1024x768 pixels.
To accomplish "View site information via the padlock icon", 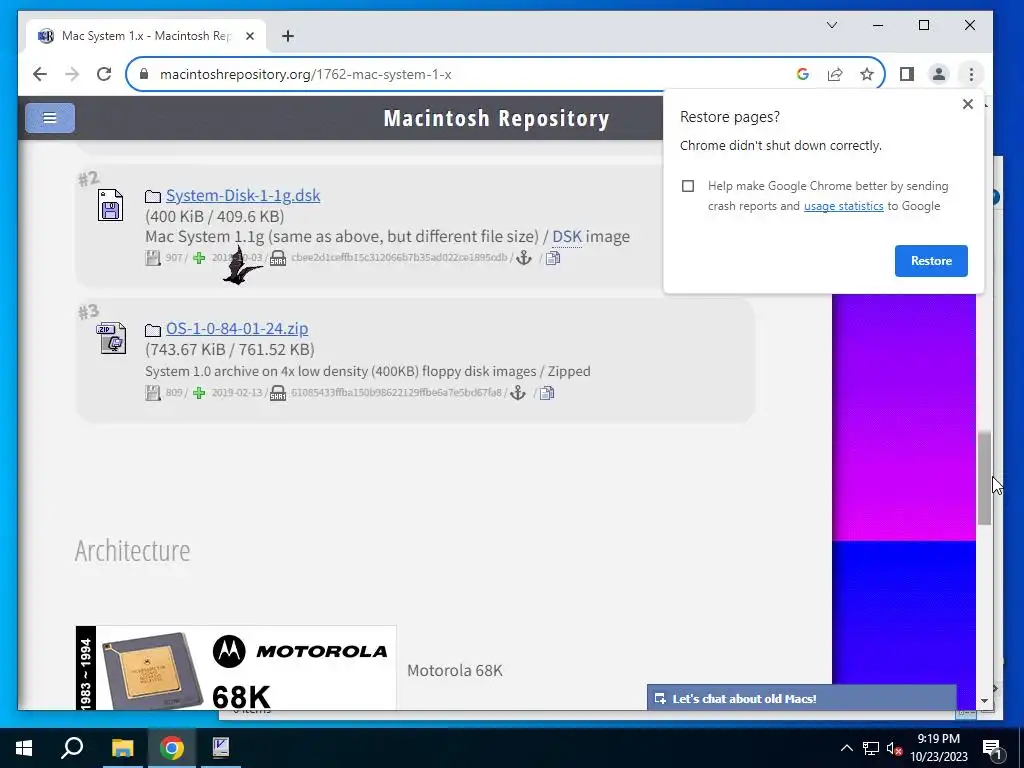I will pyautogui.click(x=144, y=74).
